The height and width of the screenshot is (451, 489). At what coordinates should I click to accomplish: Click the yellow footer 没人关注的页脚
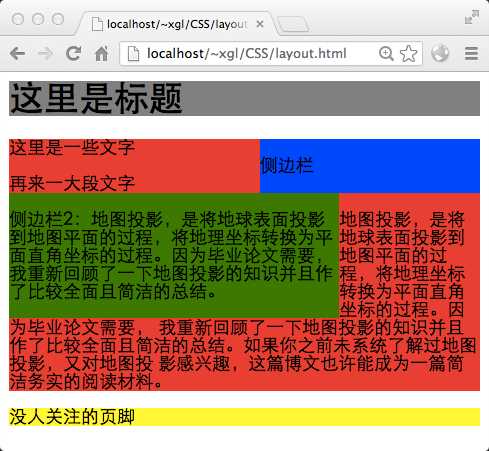(72, 417)
